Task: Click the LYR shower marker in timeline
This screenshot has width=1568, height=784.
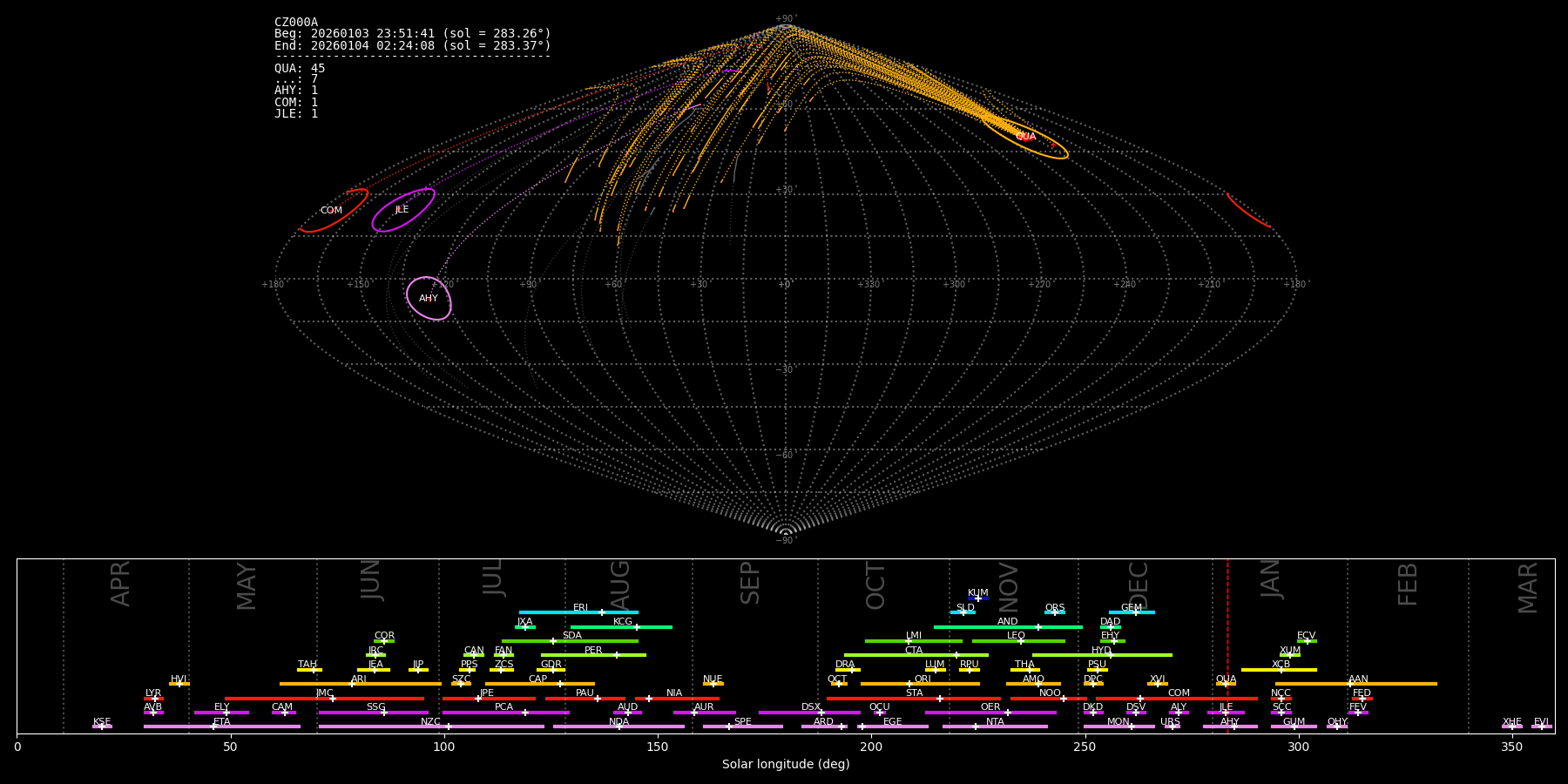Action: 154,699
